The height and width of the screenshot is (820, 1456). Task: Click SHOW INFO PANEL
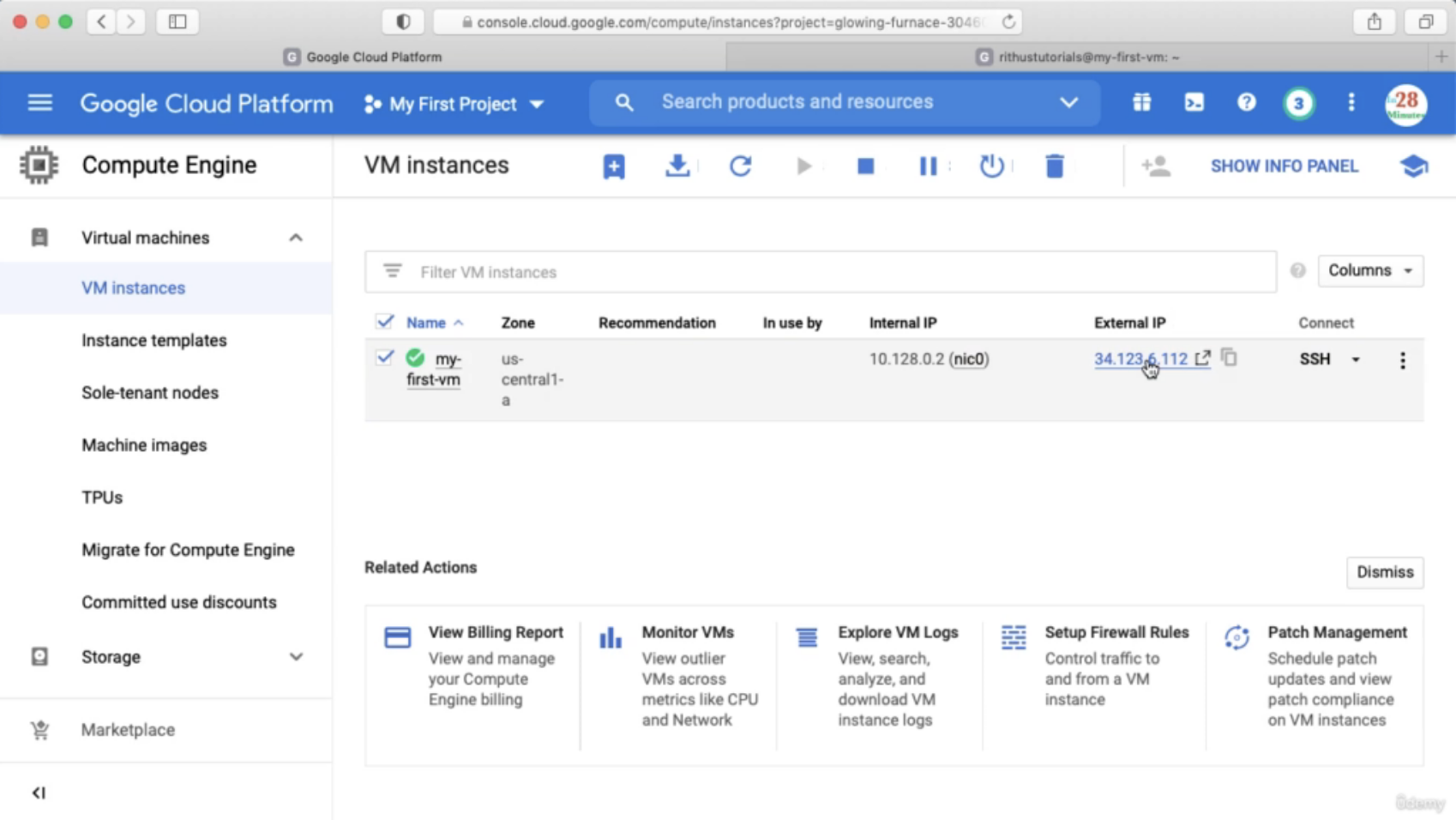tap(1285, 166)
